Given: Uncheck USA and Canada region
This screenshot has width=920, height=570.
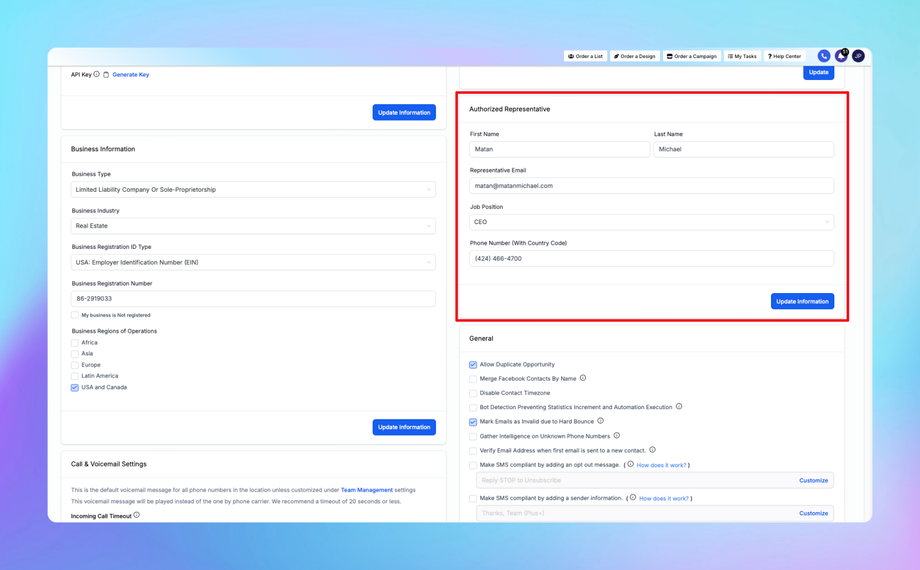Looking at the screenshot, I should 75,387.
